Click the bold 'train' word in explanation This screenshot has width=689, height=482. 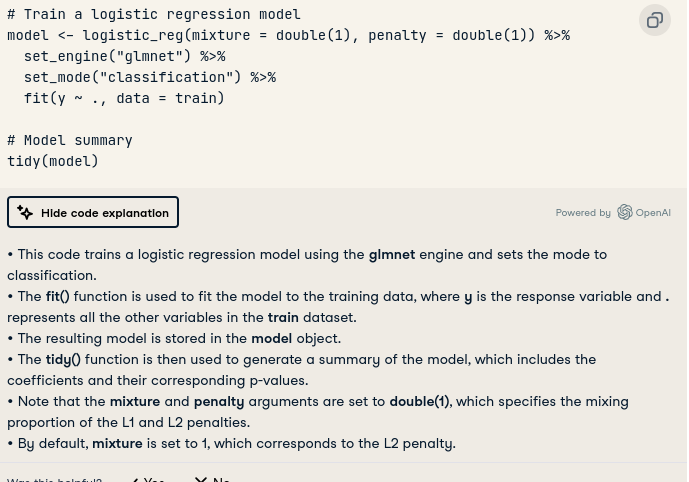[x=283, y=317]
